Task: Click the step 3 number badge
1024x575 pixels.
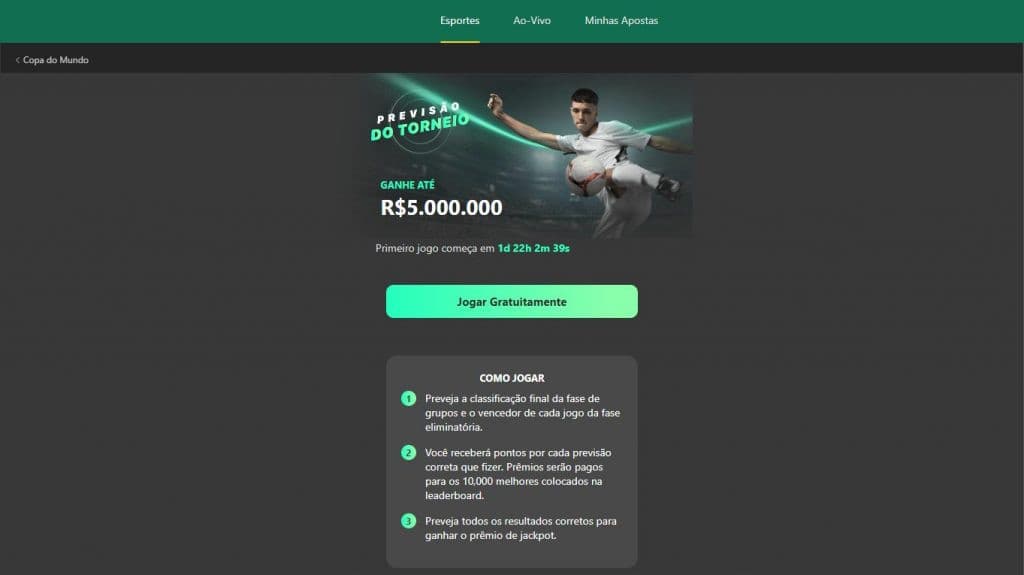Action: click(x=408, y=521)
